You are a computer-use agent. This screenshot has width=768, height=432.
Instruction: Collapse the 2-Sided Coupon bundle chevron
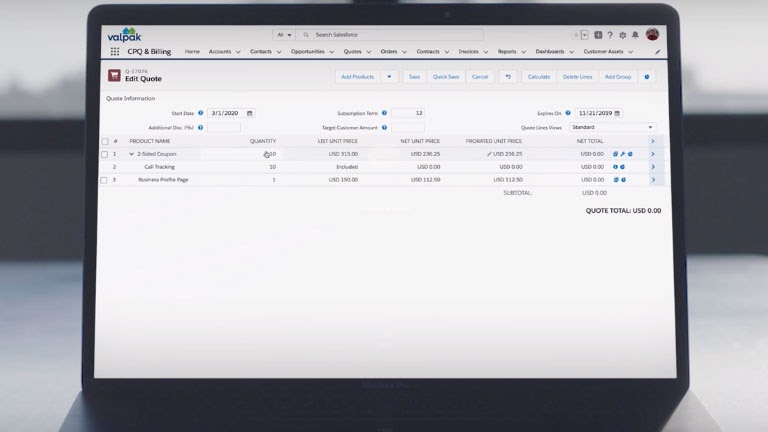click(131, 154)
